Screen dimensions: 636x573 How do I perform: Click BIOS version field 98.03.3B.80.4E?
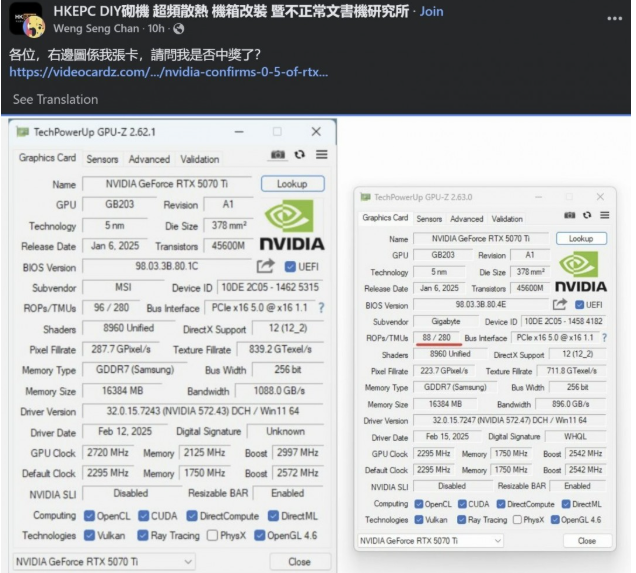[481, 304]
